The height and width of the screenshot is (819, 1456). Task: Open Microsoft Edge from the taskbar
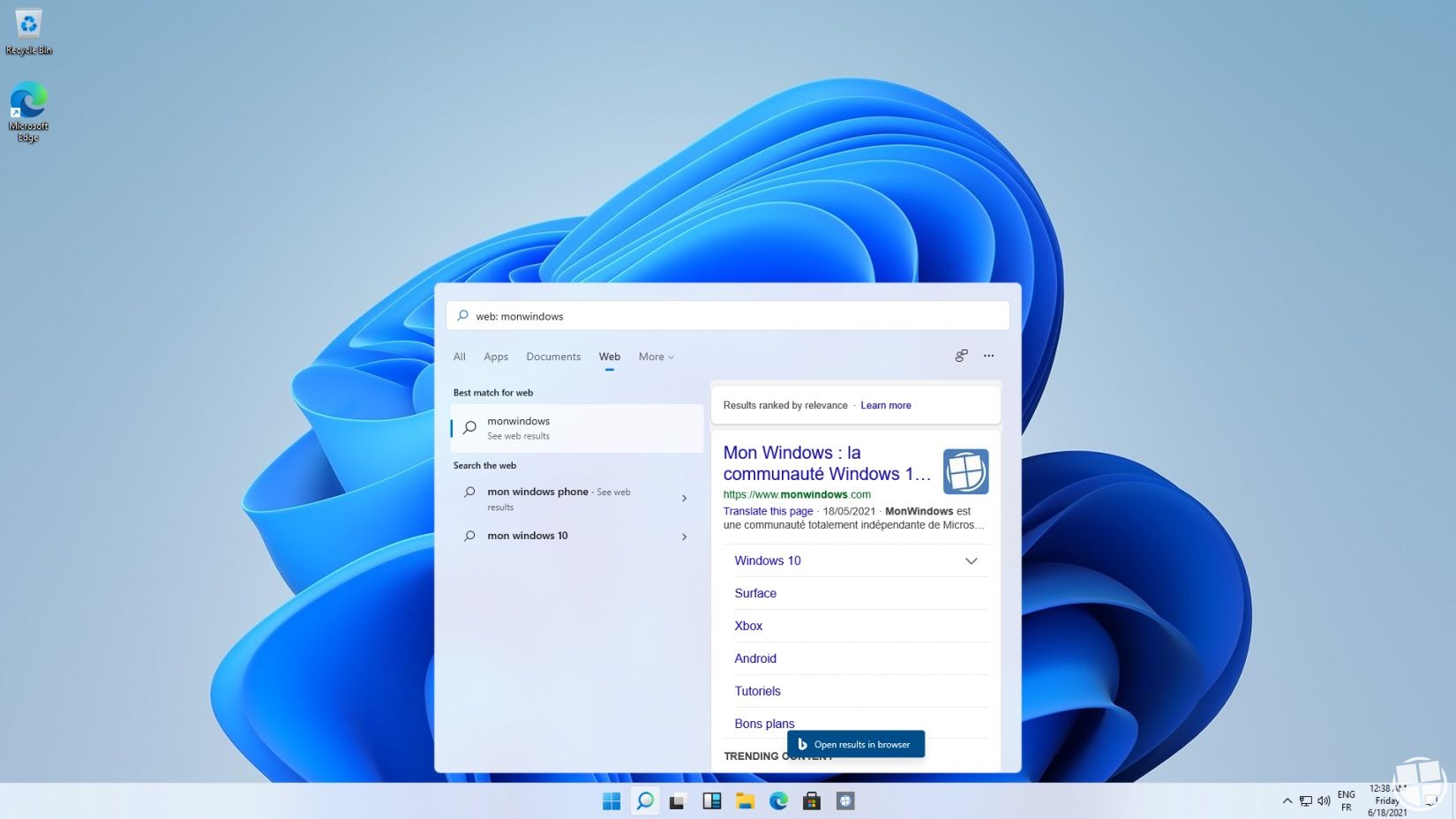778,800
